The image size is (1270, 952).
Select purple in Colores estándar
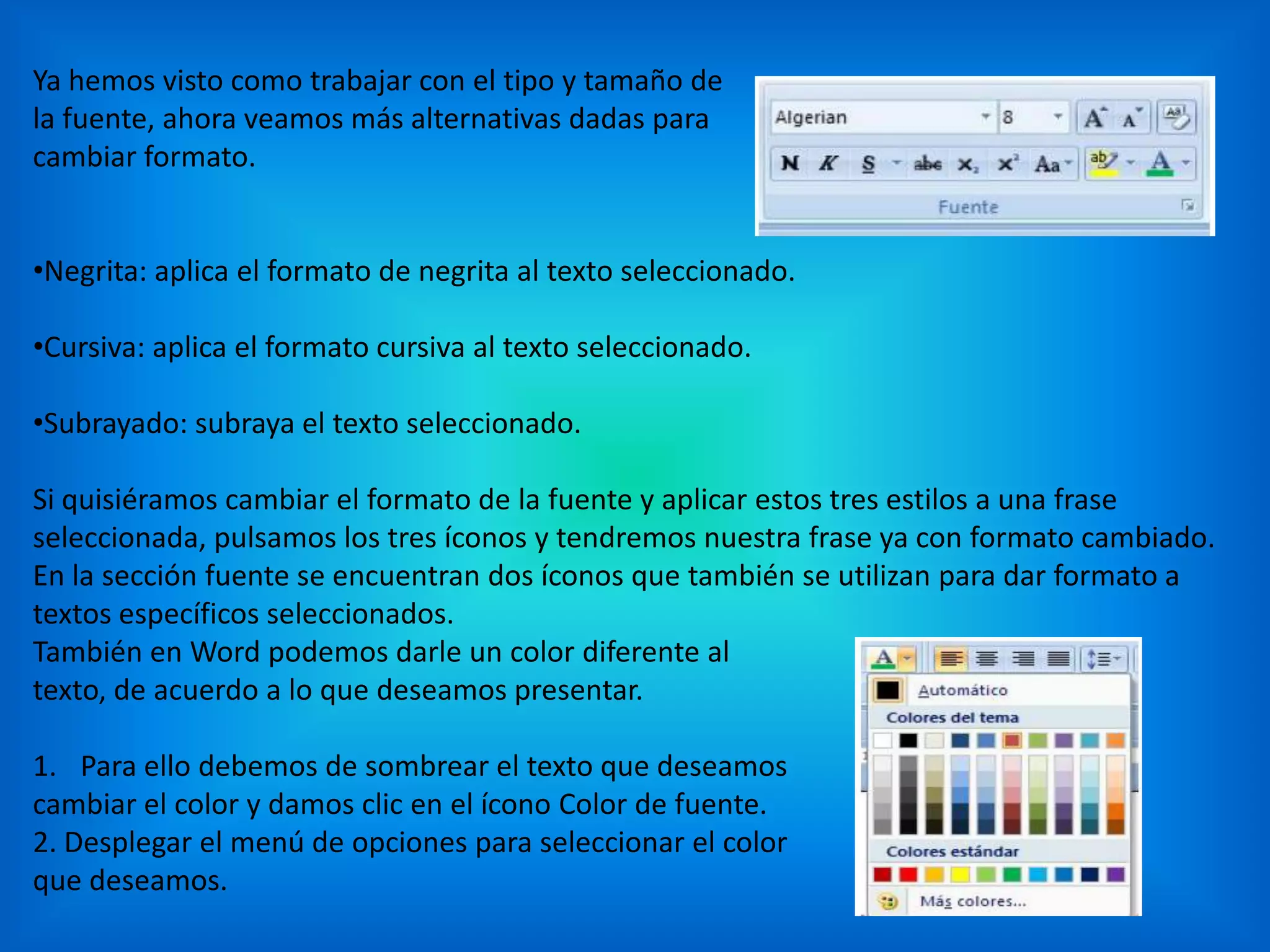pyautogui.click(x=1116, y=875)
